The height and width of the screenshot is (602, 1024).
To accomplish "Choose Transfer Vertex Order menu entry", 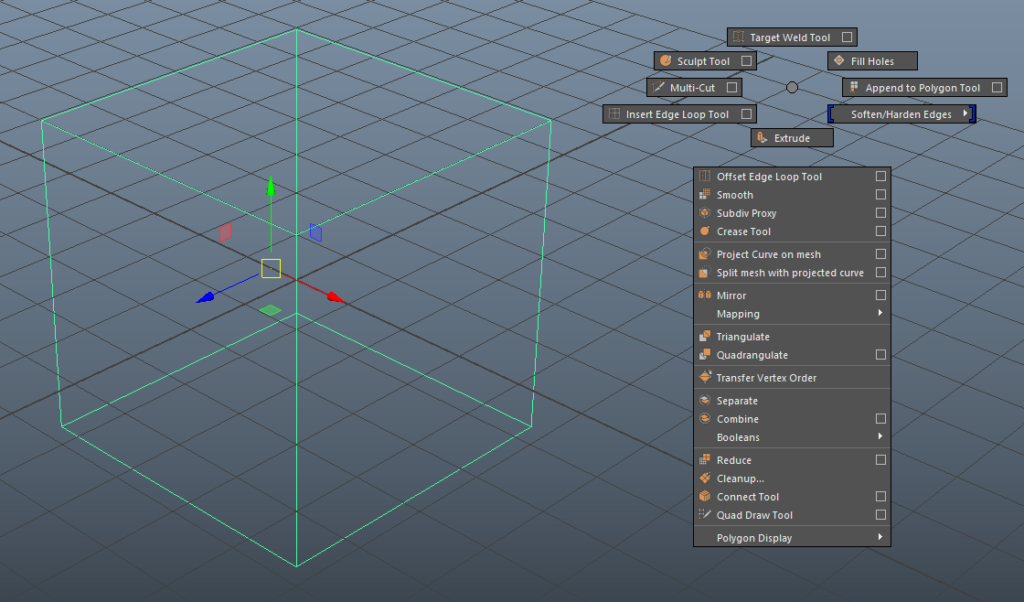I will pos(792,377).
